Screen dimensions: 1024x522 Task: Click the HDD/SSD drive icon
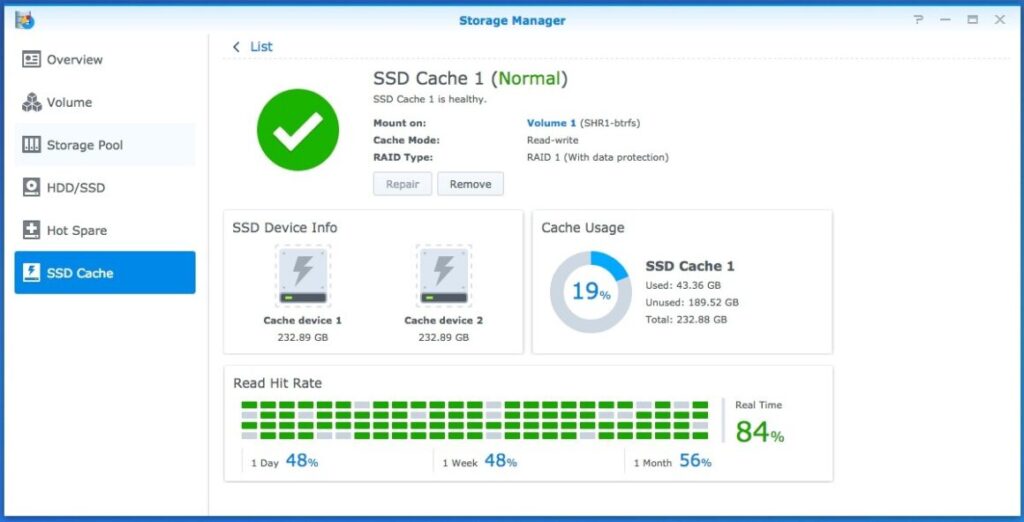pyautogui.click(x=31, y=188)
